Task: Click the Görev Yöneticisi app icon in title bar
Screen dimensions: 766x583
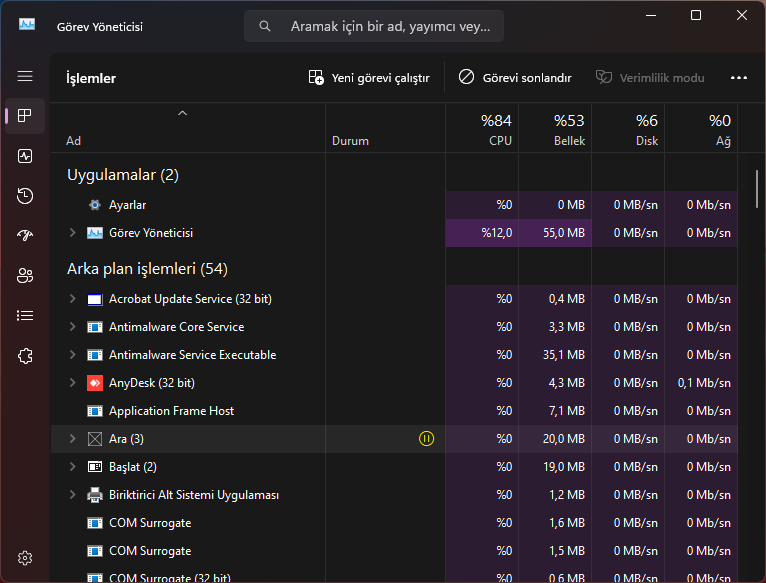Action: (x=27, y=24)
